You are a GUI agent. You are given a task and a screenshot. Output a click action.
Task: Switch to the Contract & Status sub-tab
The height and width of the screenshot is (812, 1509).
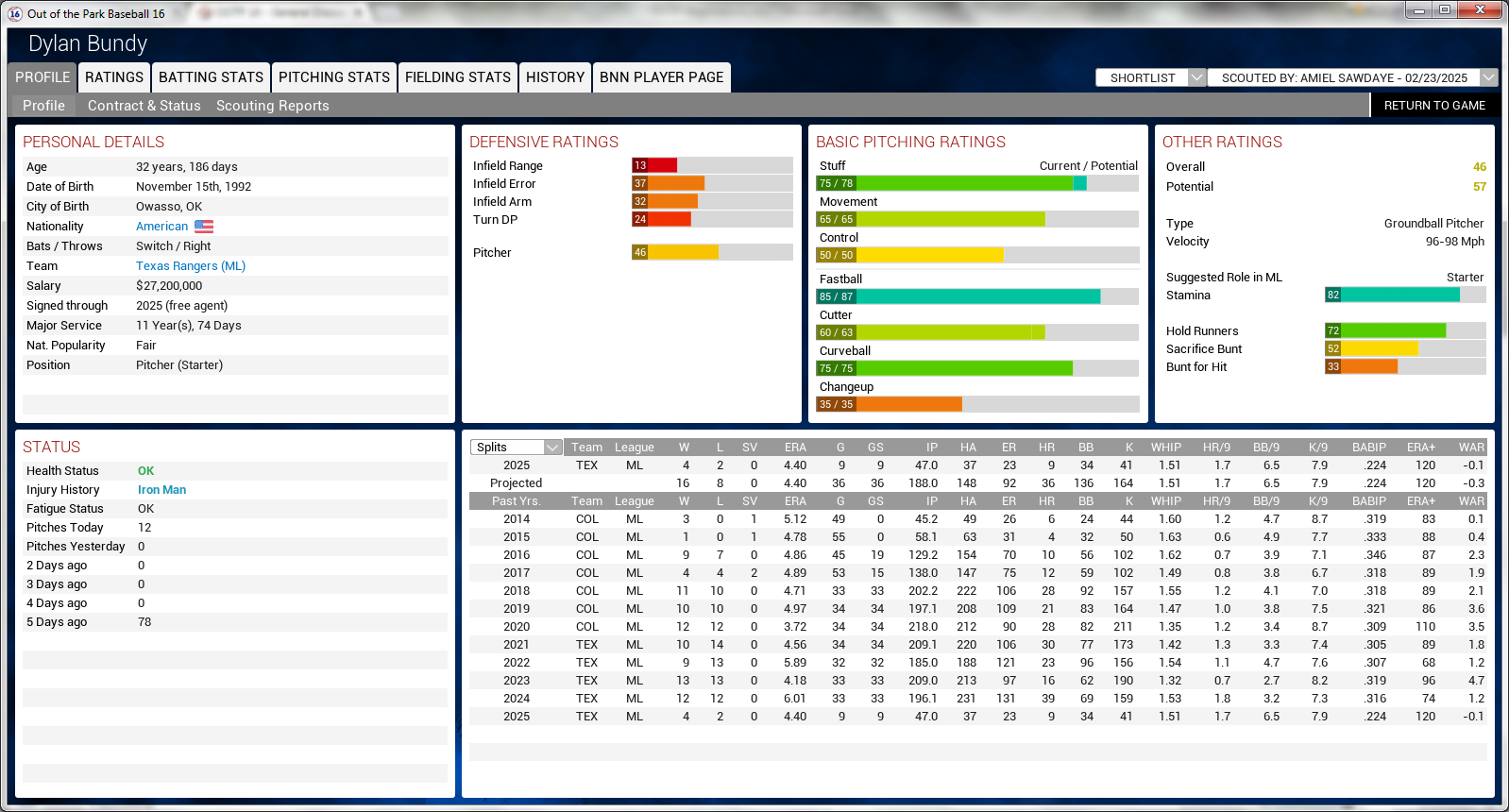click(144, 106)
